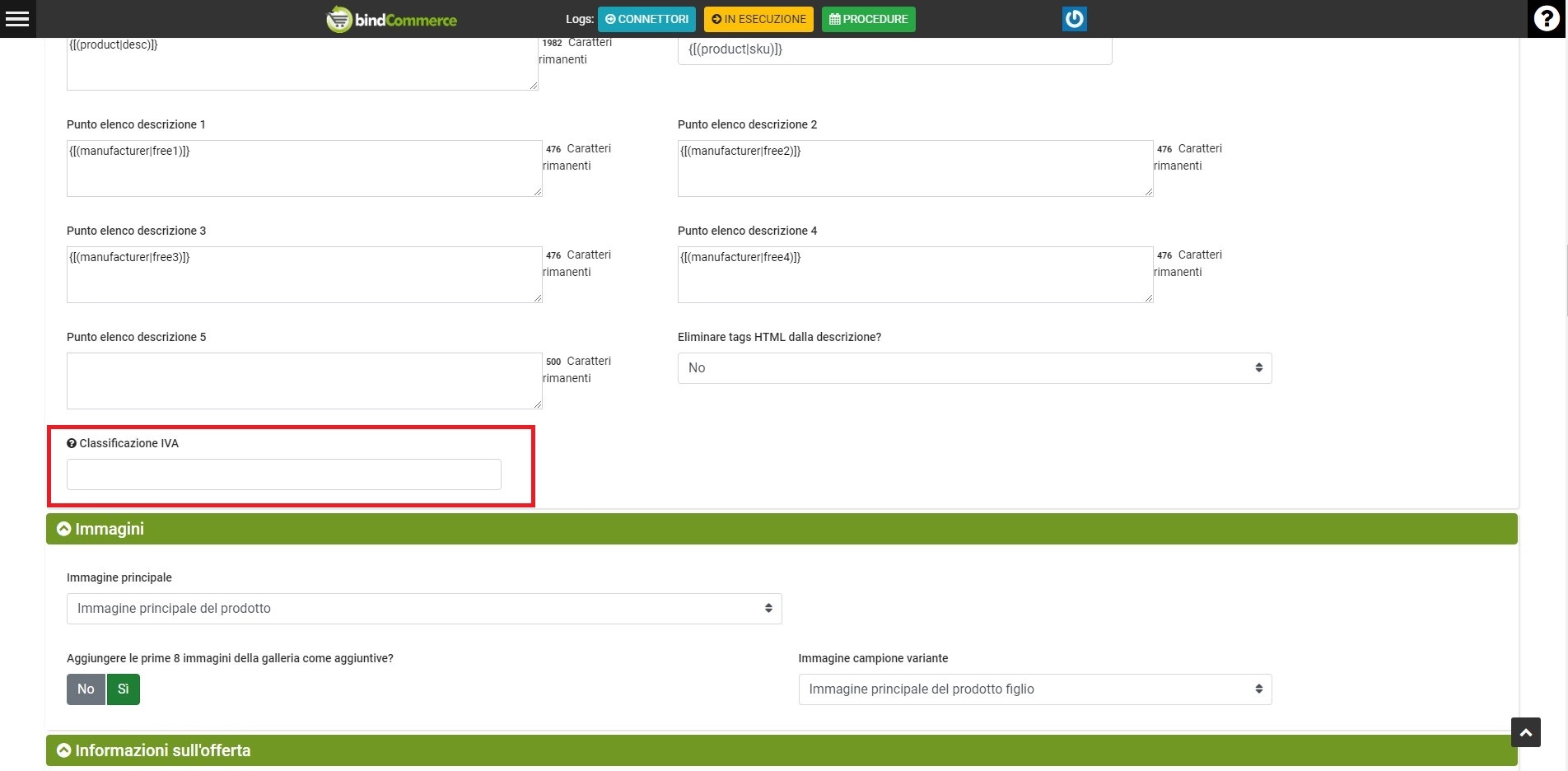Screen dimensions: 1568x771
Task: Open Eliminare tags HTML dropdown
Action: (x=973, y=368)
